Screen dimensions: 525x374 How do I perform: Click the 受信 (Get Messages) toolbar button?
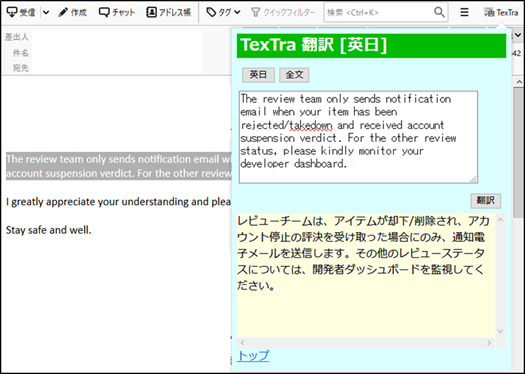[21, 12]
